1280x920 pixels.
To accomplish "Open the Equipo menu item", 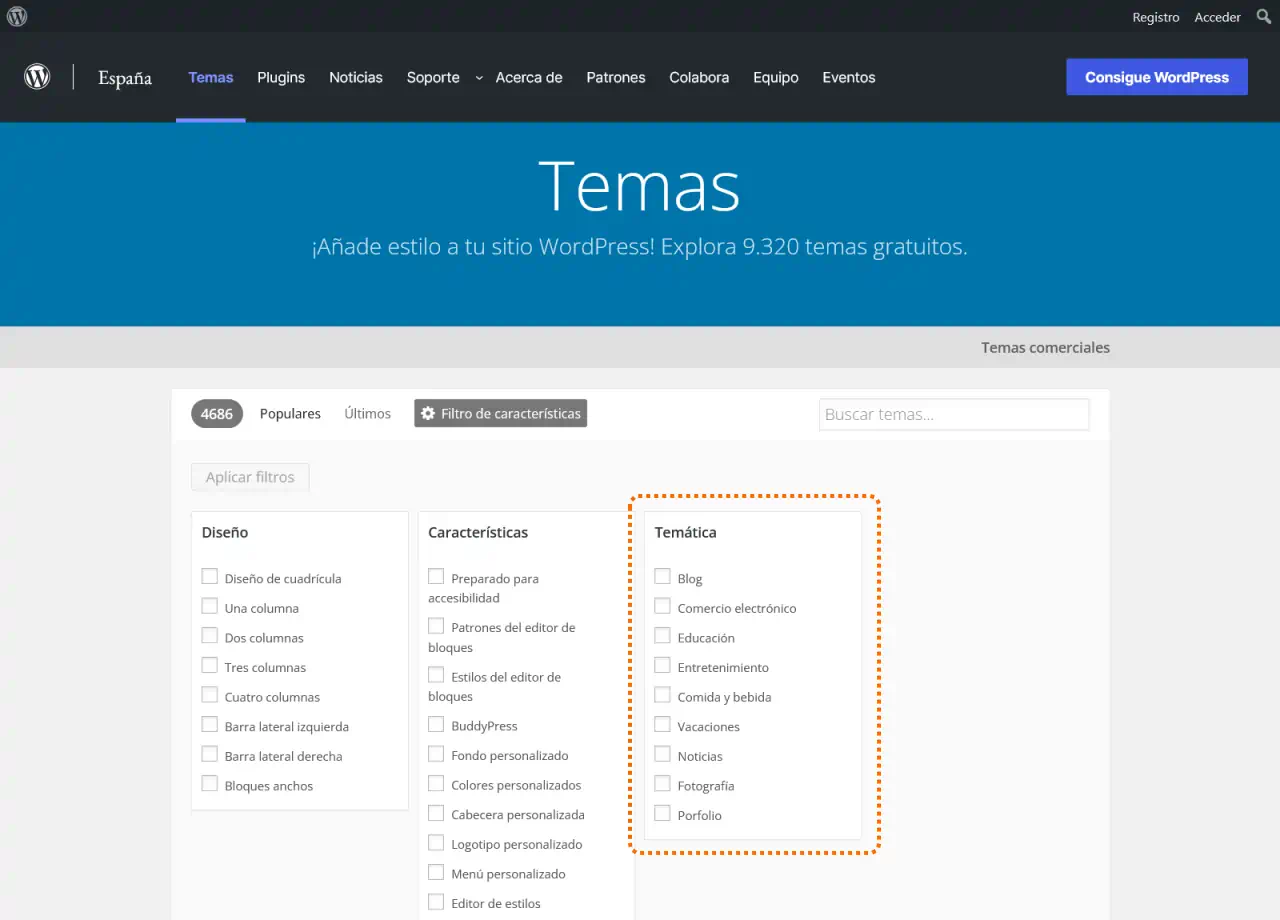I will pos(776,77).
